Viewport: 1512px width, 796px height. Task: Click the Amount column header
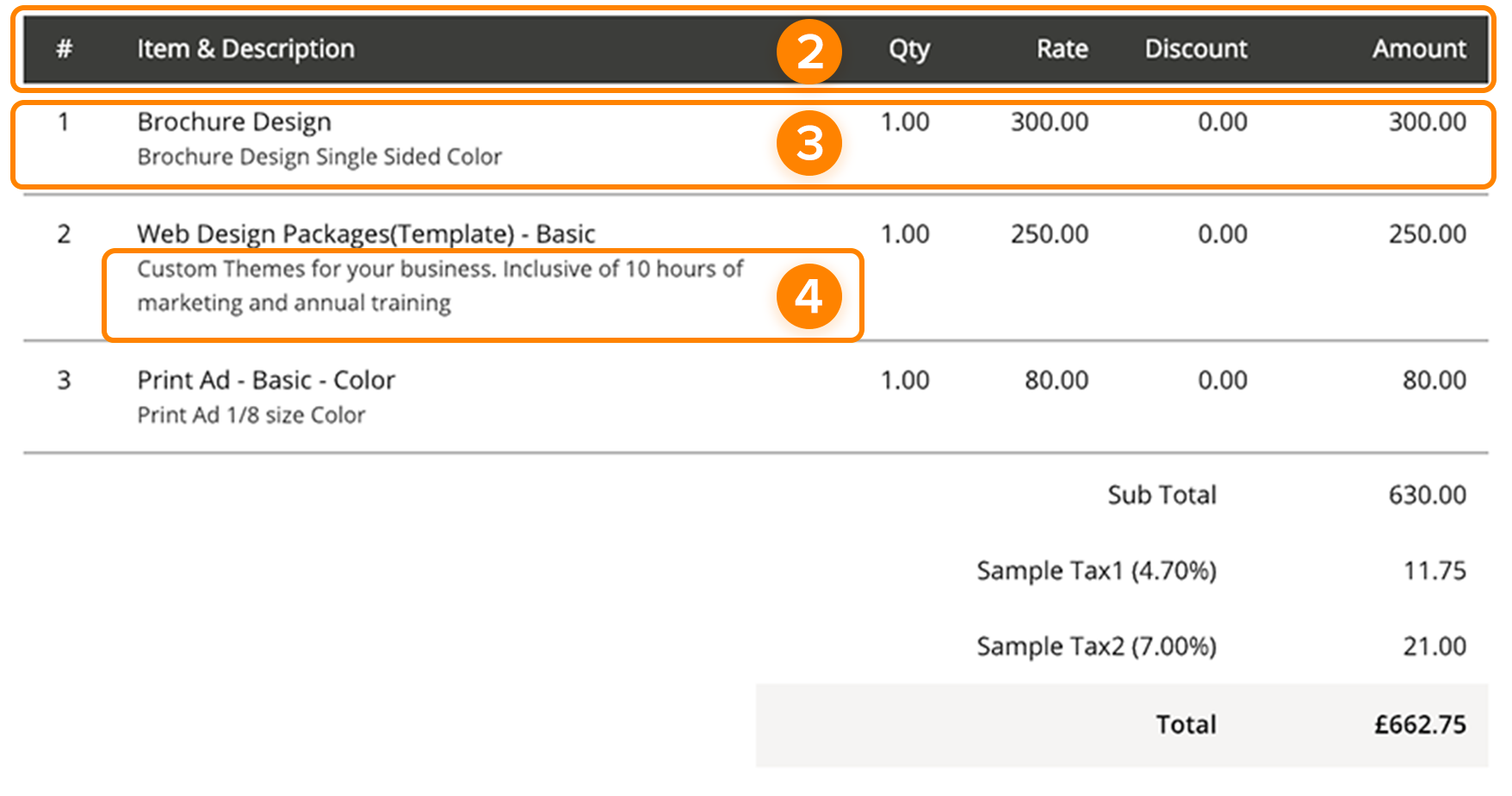1418,49
